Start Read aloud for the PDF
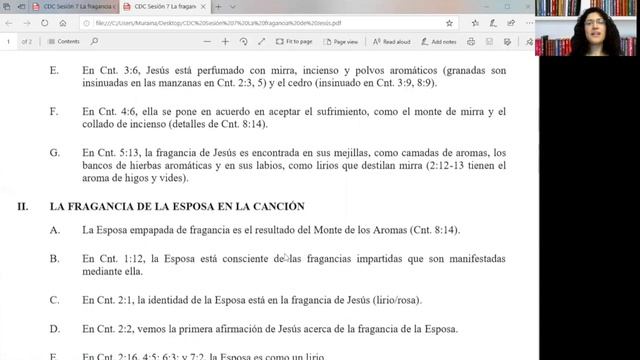The height and width of the screenshot is (360, 640). (391, 42)
